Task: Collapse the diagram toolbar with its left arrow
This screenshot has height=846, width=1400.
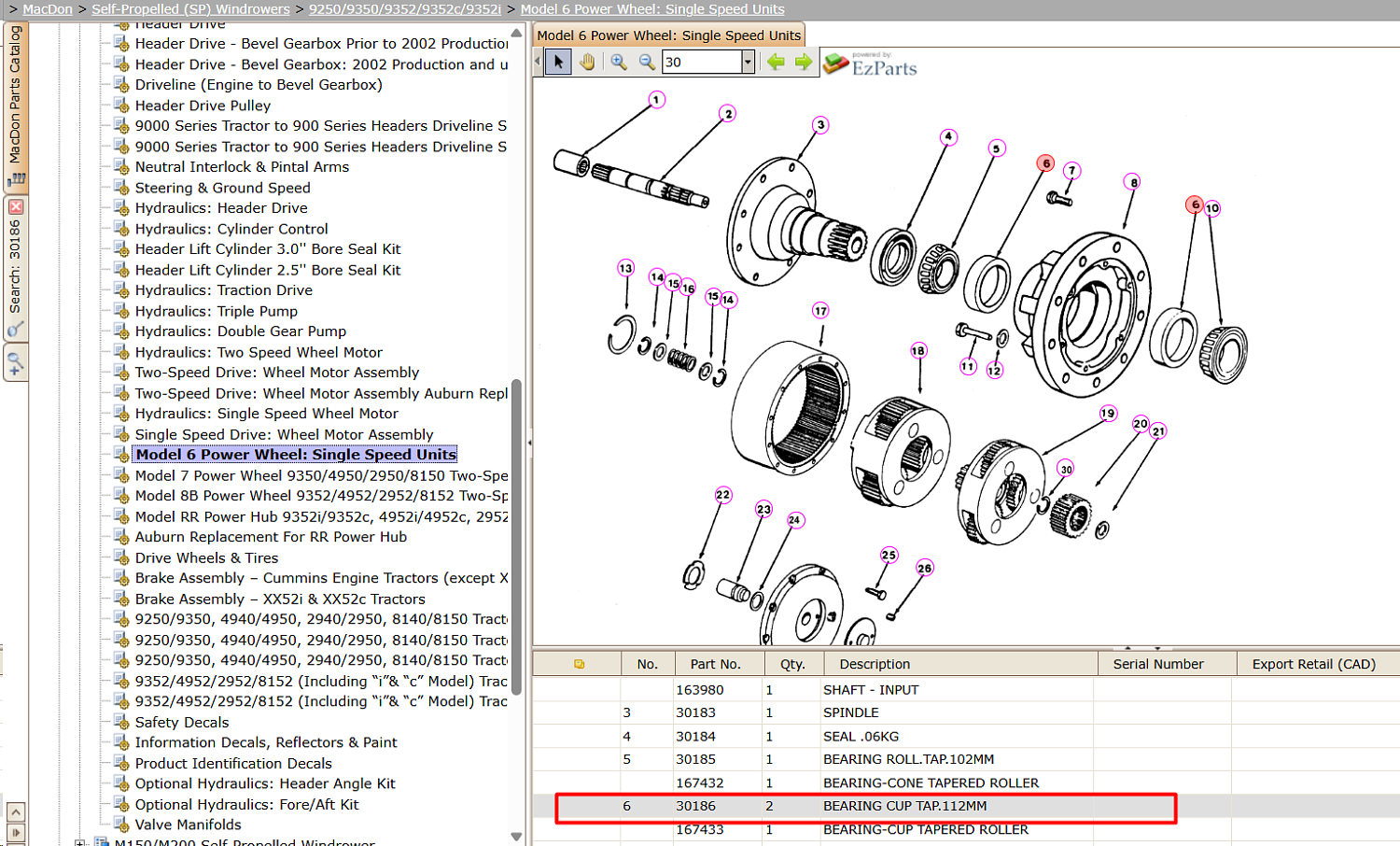Action: (x=538, y=63)
